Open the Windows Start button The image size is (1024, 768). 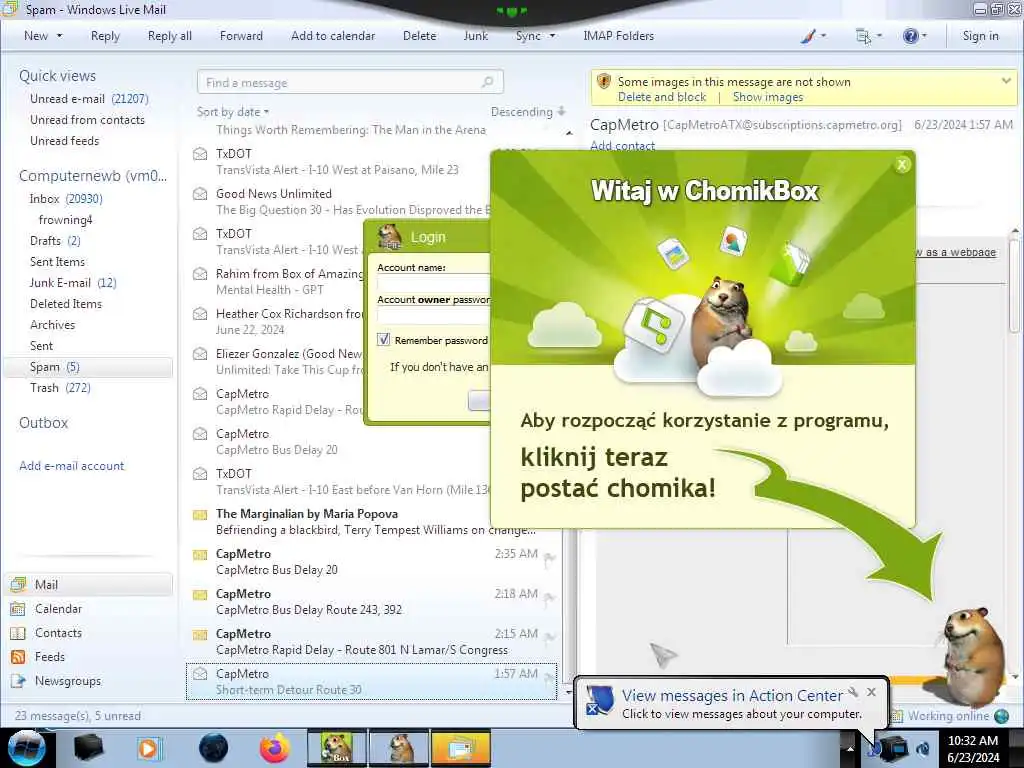(27, 748)
